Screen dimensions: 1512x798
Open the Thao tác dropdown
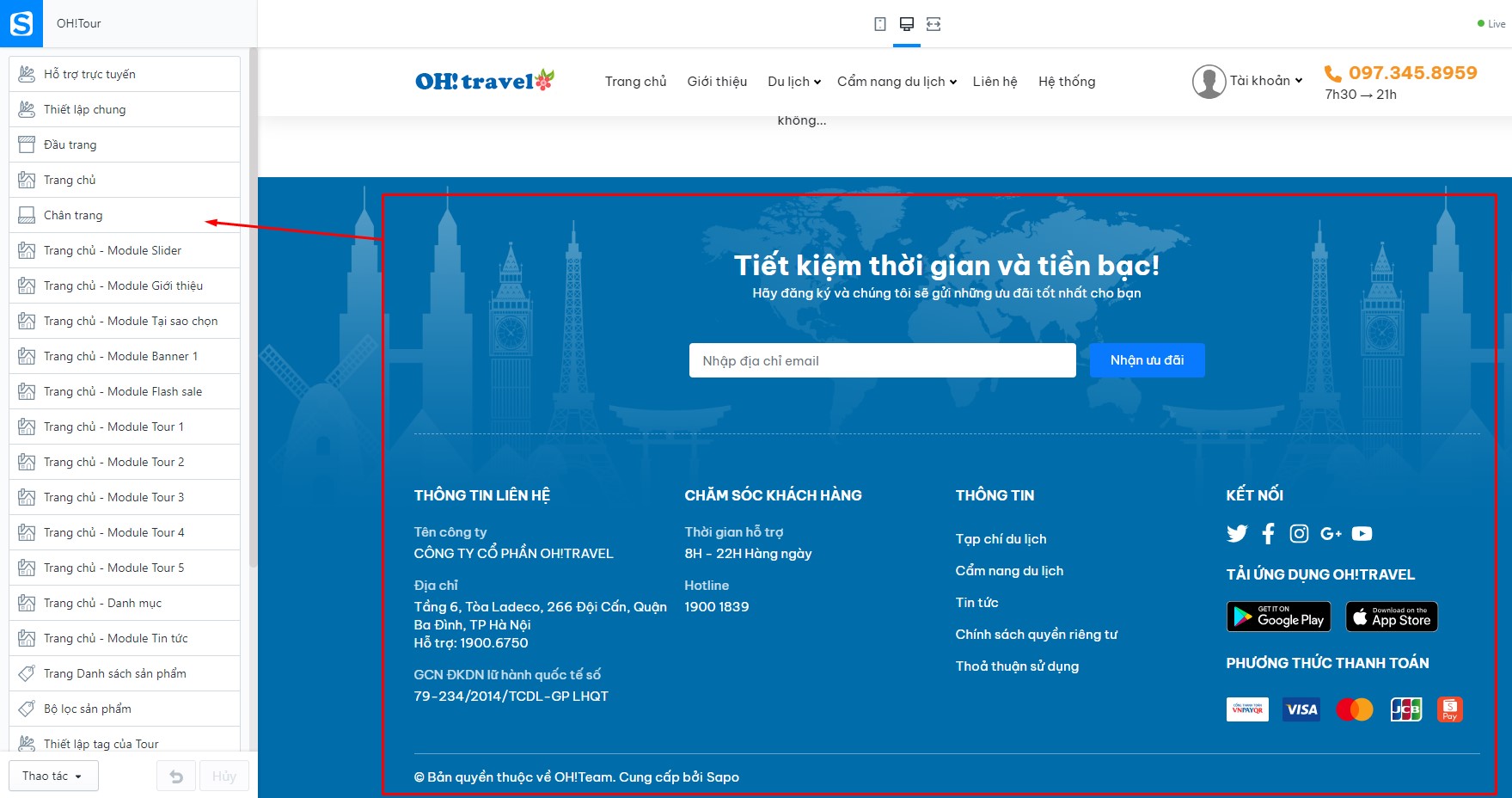click(x=53, y=776)
